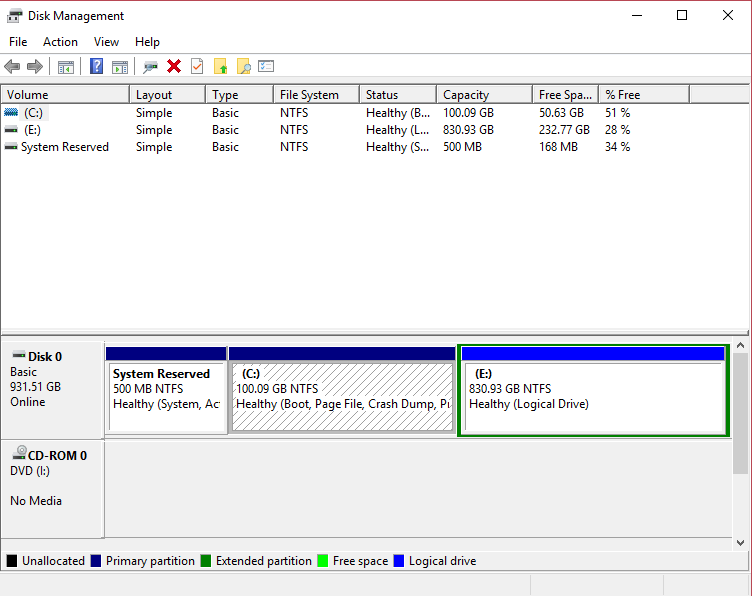Screen dimensions: 752x596
Task: Click the red X Delete icon
Action: [174, 66]
